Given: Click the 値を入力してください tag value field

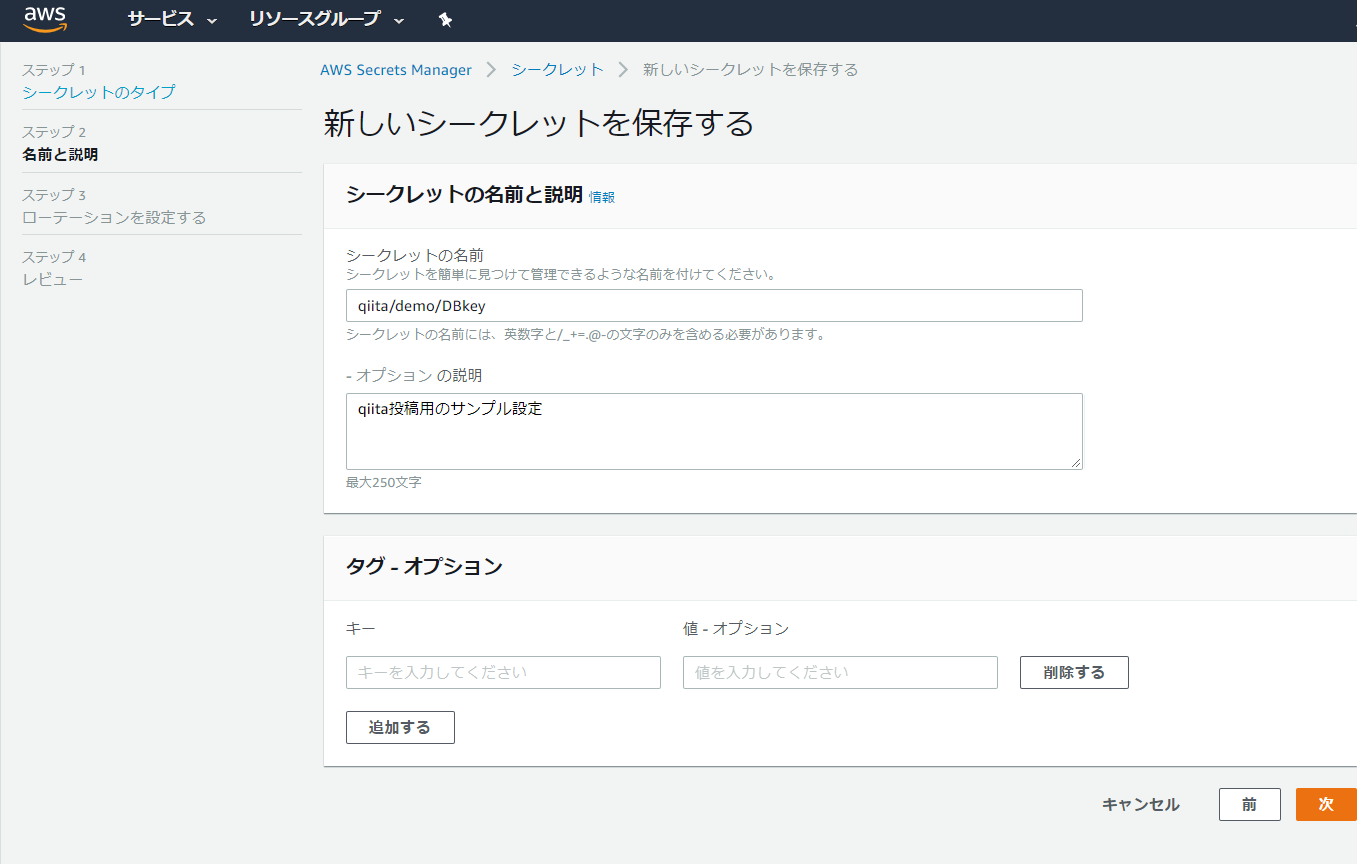Looking at the screenshot, I should click(x=840, y=672).
